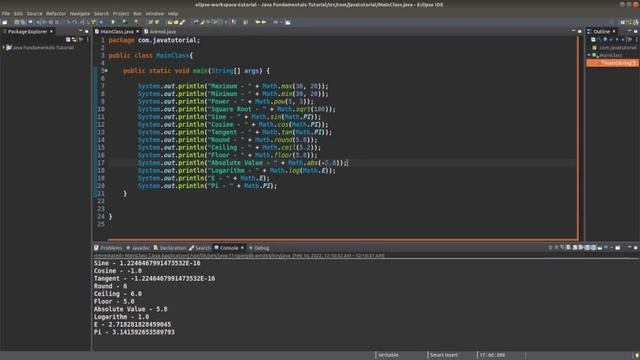Open the Help menu
The height and width of the screenshot is (360, 640).
[173, 13]
